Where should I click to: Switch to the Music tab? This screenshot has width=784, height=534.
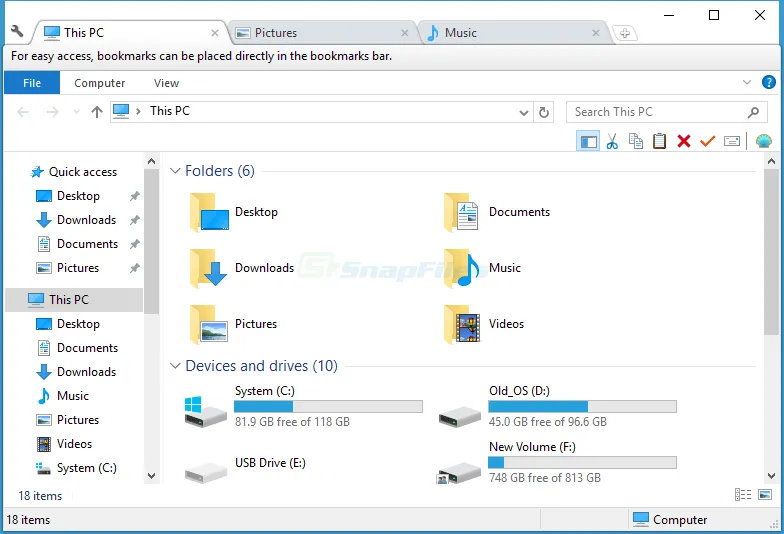(x=512, y=32)
